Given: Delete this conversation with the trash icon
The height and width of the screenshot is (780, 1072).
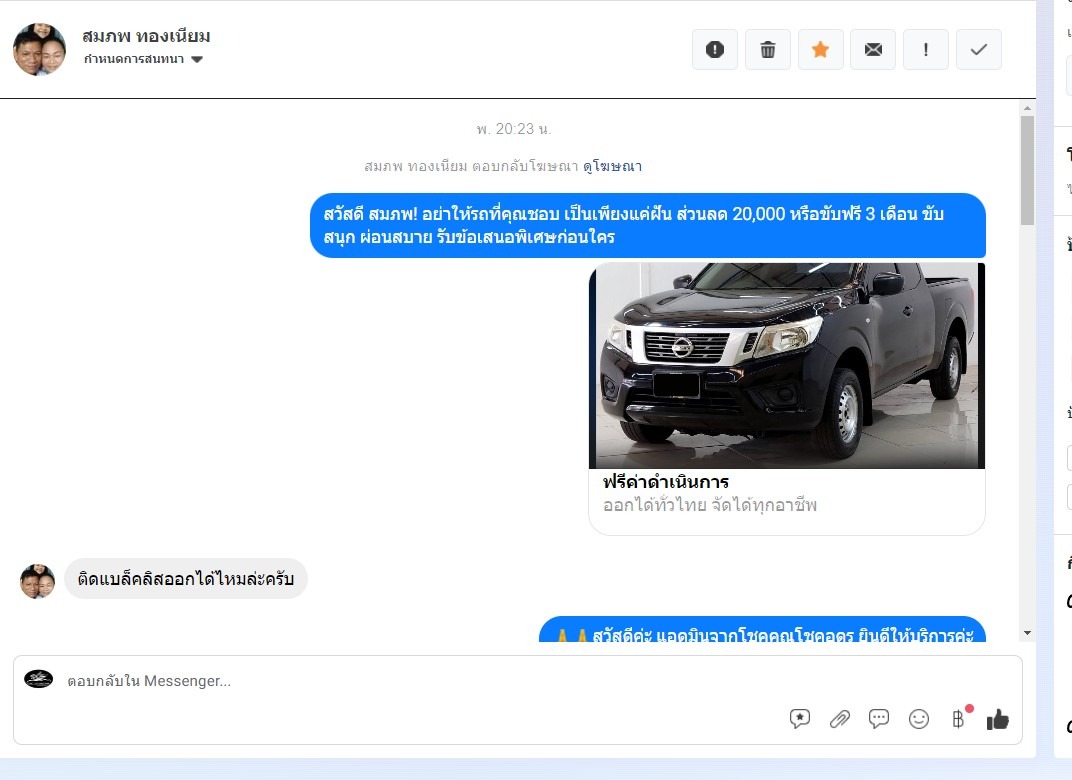Looking at the screenshot, I should pos(767,49).
